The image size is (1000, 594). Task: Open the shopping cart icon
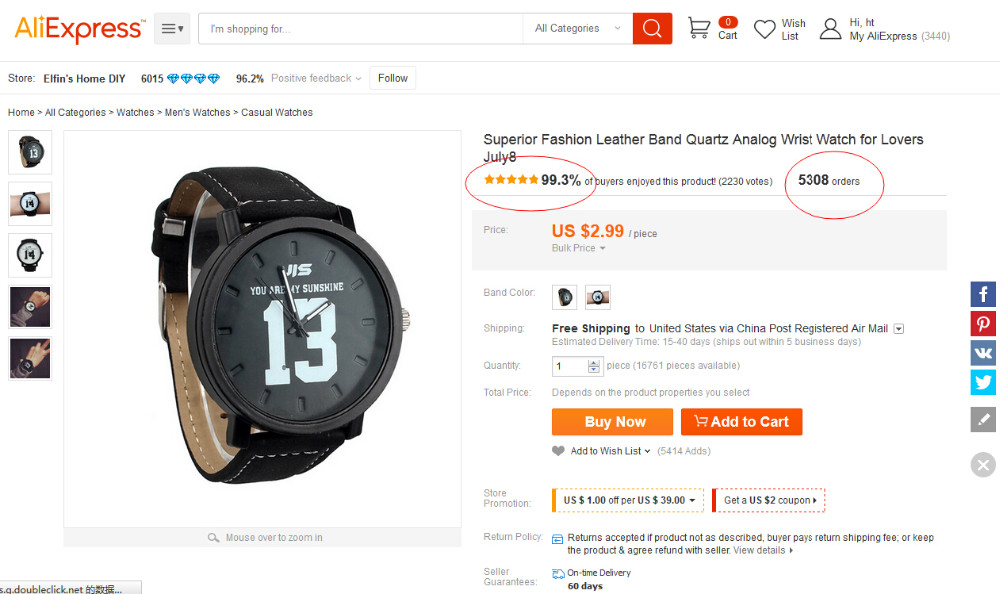pyautogui.click(x=700, y=29)
